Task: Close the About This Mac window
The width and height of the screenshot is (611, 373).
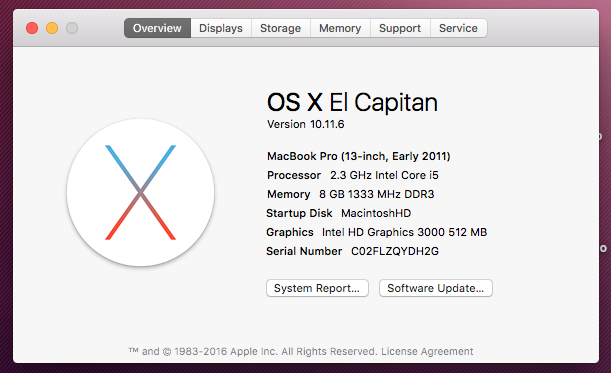Action: [x=32, y=28]
